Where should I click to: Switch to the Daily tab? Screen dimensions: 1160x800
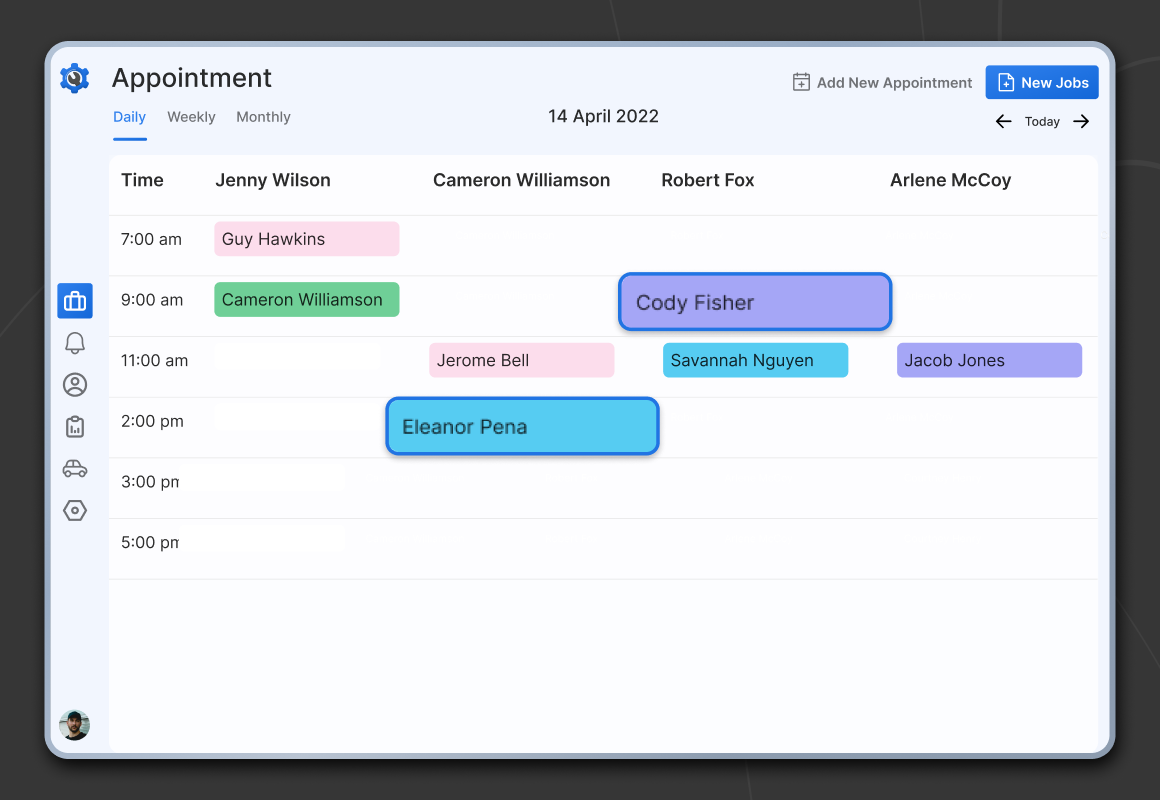129,117
